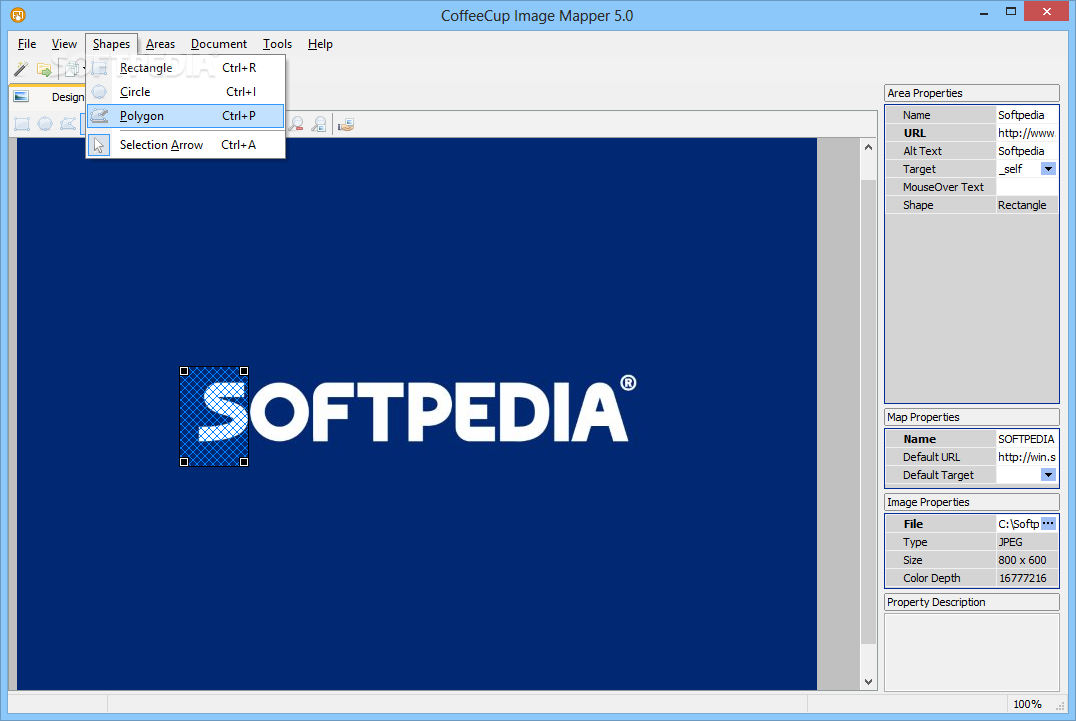Minimize the Image Mapper window
Viewport: 1076px width, 721px height.
(x=983, y=12)
